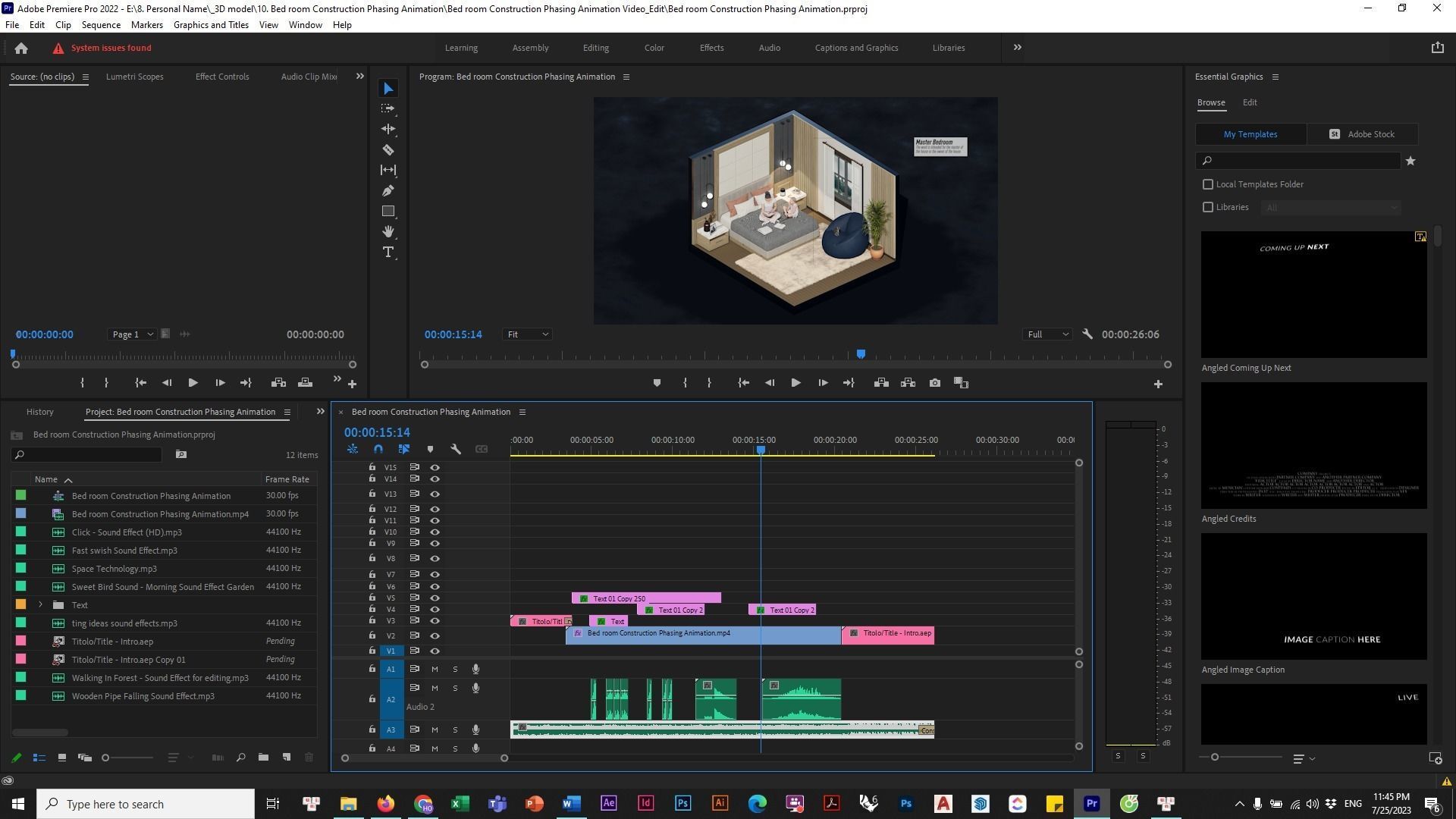Viewport: 1456px width, 819px height.
Task: Click Export Frame camera icon
Action: point(934,383)
